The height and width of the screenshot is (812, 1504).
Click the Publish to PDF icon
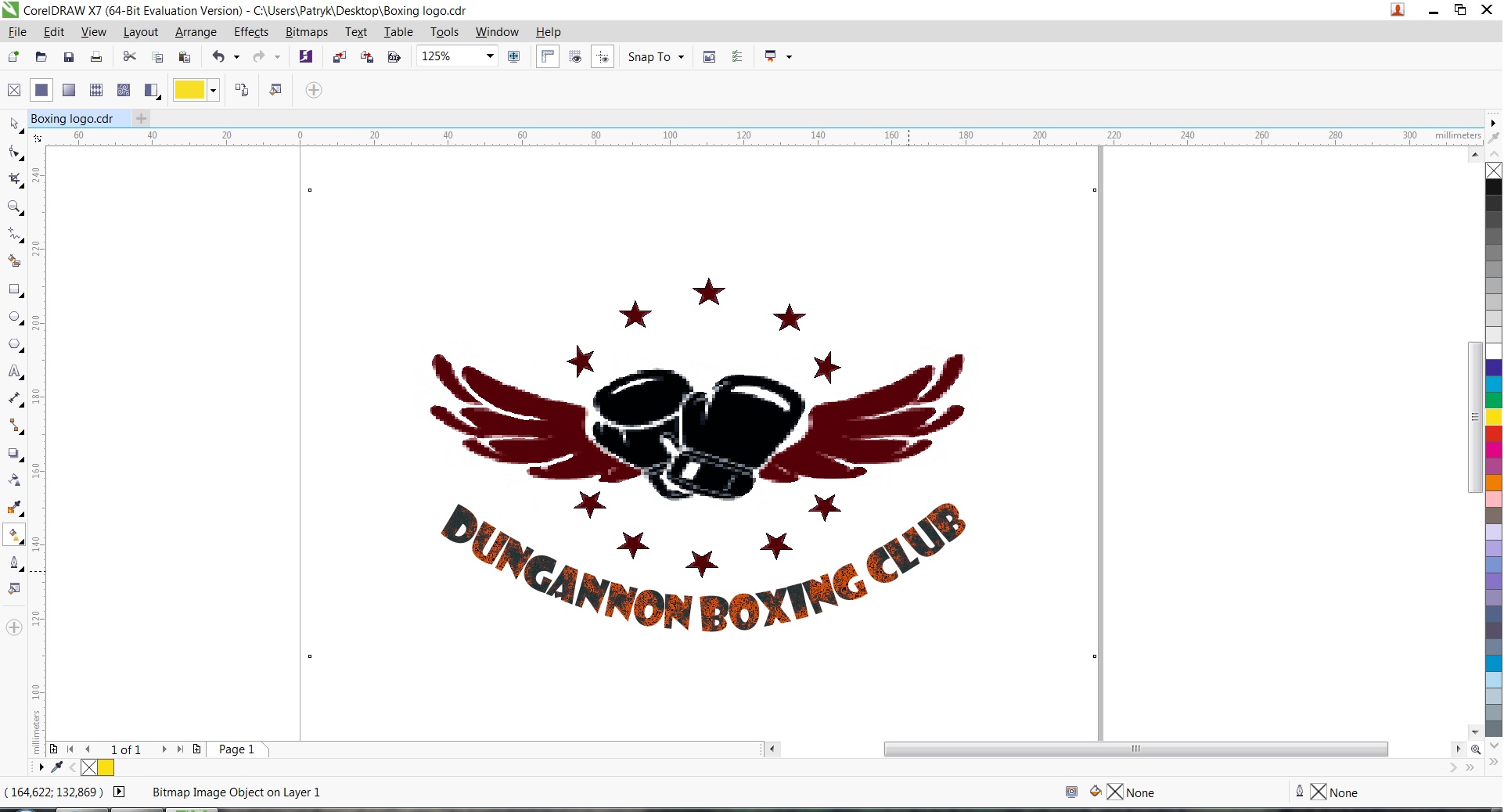click(x=394, y=56)
